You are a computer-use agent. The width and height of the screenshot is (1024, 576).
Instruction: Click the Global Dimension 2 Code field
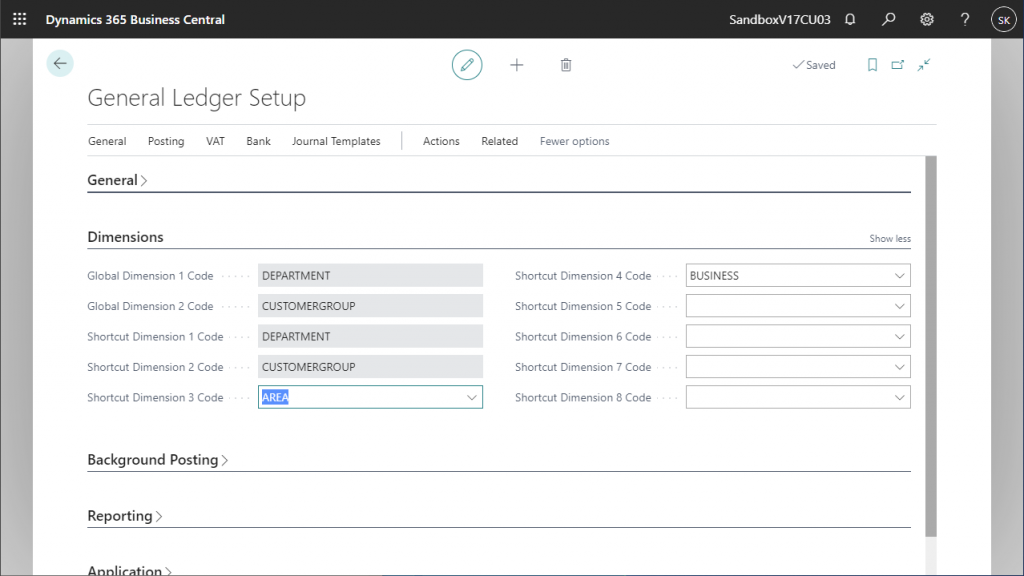[370, 306]
